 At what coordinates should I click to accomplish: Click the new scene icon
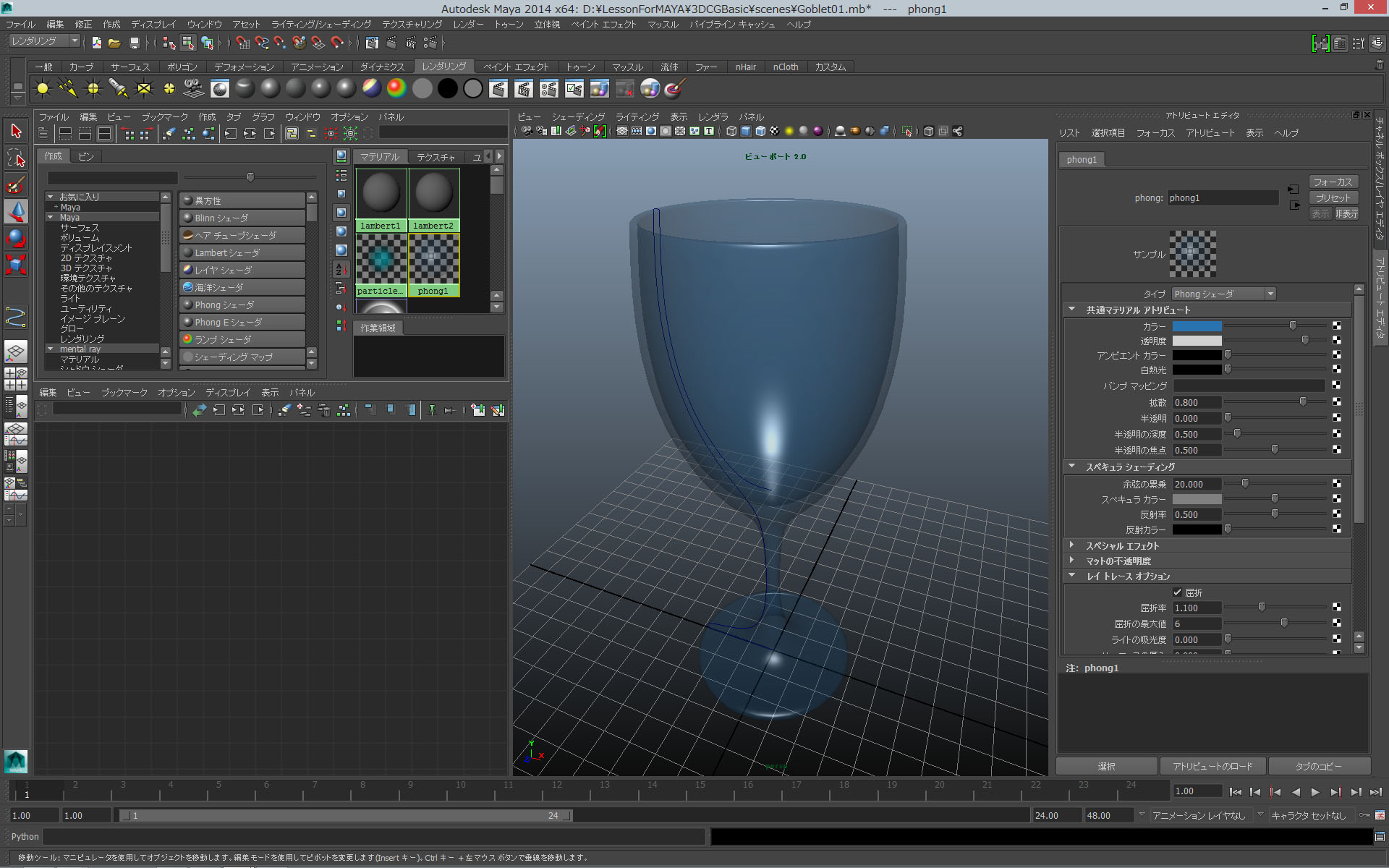pos(96,43)
